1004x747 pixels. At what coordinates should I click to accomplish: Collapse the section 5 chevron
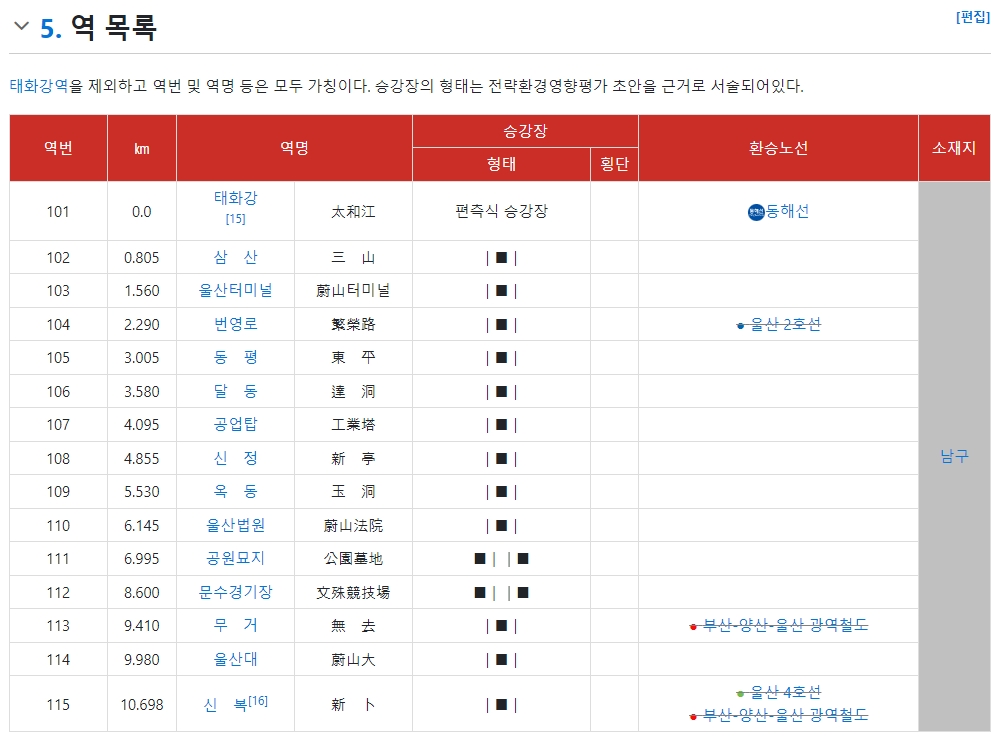click(x=21, y=26)
